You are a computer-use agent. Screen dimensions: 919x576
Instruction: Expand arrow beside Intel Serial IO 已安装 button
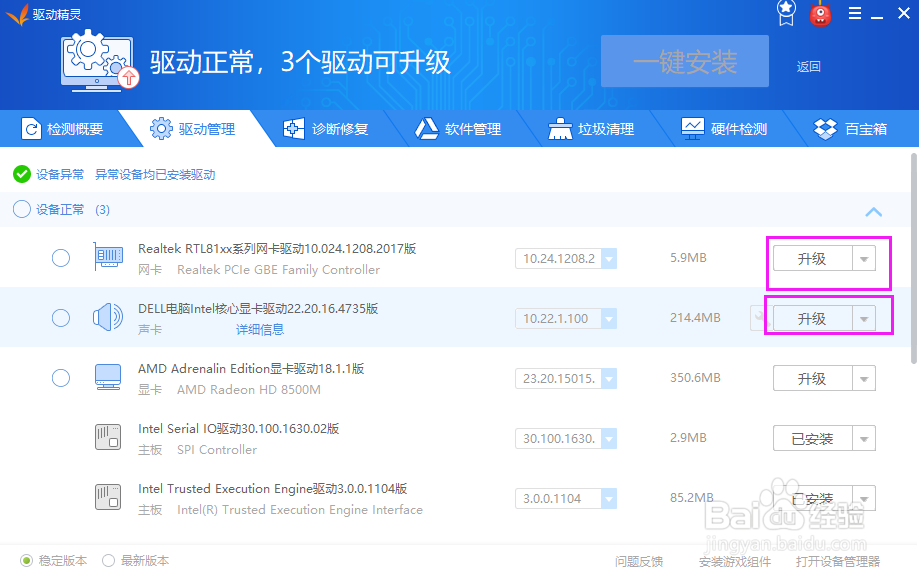[864, 438]
